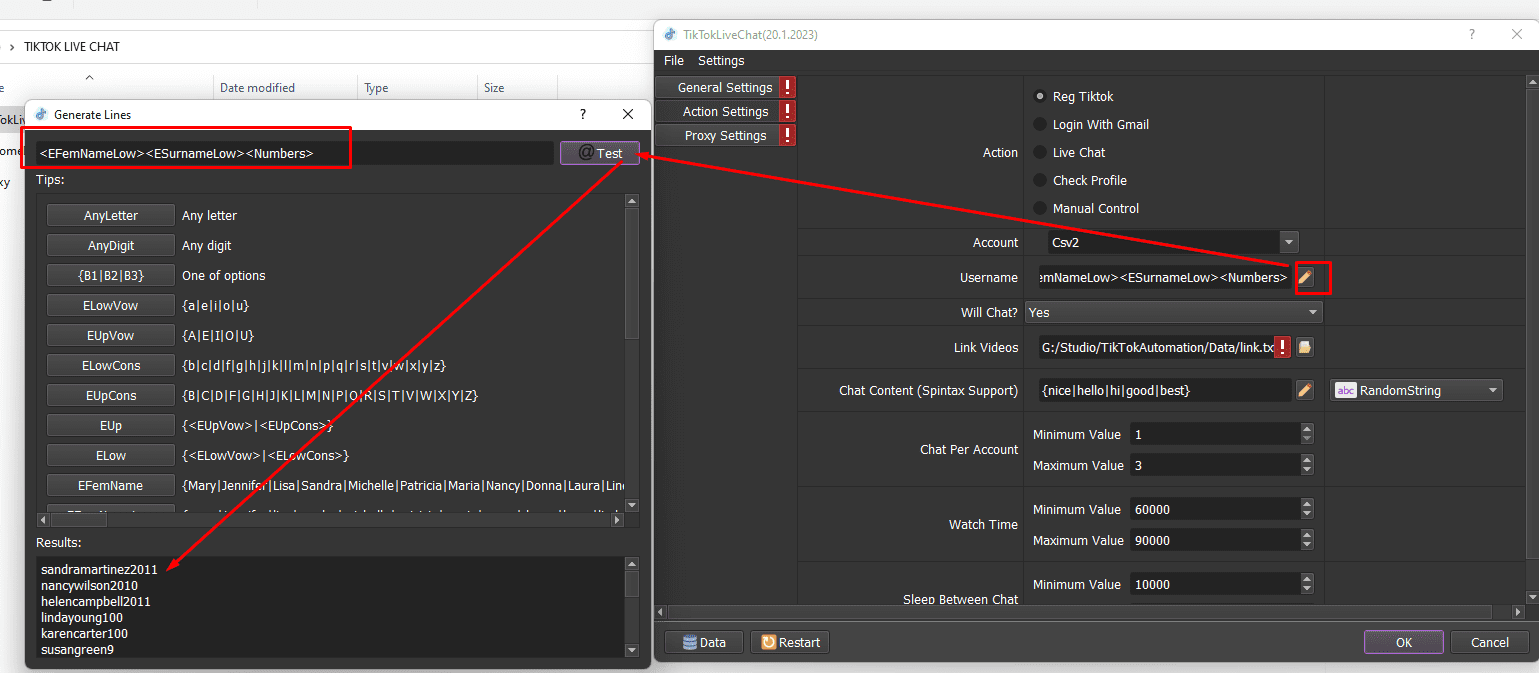Insert the ELowVow token
The width and height of the screenshot is (1539, 673).
pyautogui.click(x=111, y=306)
